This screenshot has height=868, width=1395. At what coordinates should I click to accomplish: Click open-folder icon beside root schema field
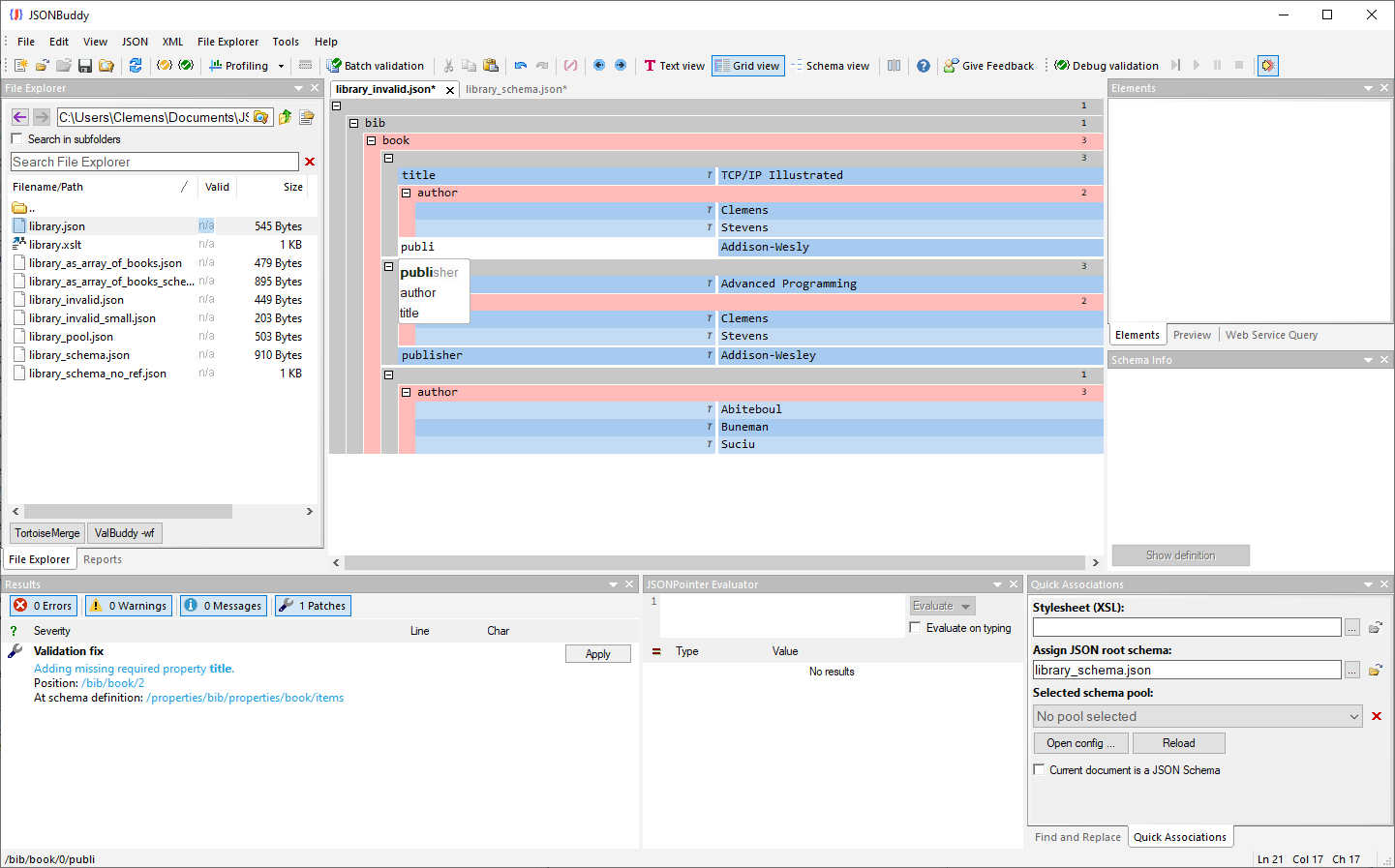[1375, 670]
